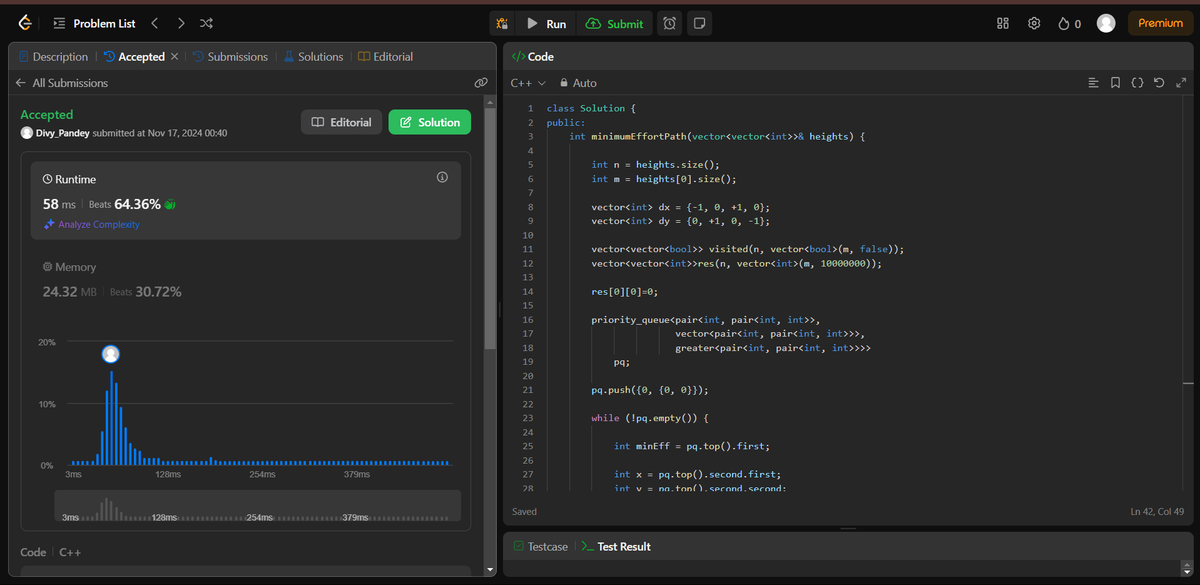Open the panel layout grid icon
This screenshot has width=1200, height=585.
[x=1001, y=23]
